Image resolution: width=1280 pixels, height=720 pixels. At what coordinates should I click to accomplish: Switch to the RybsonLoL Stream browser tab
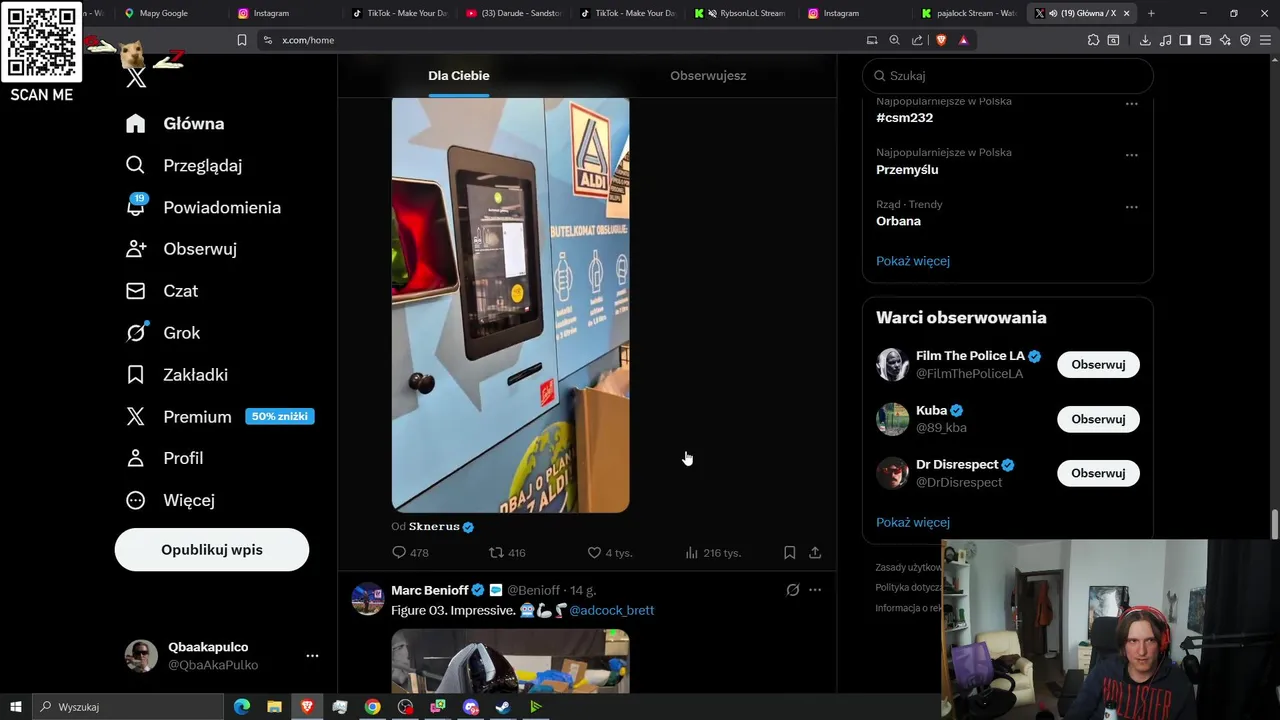pos(742,13)
